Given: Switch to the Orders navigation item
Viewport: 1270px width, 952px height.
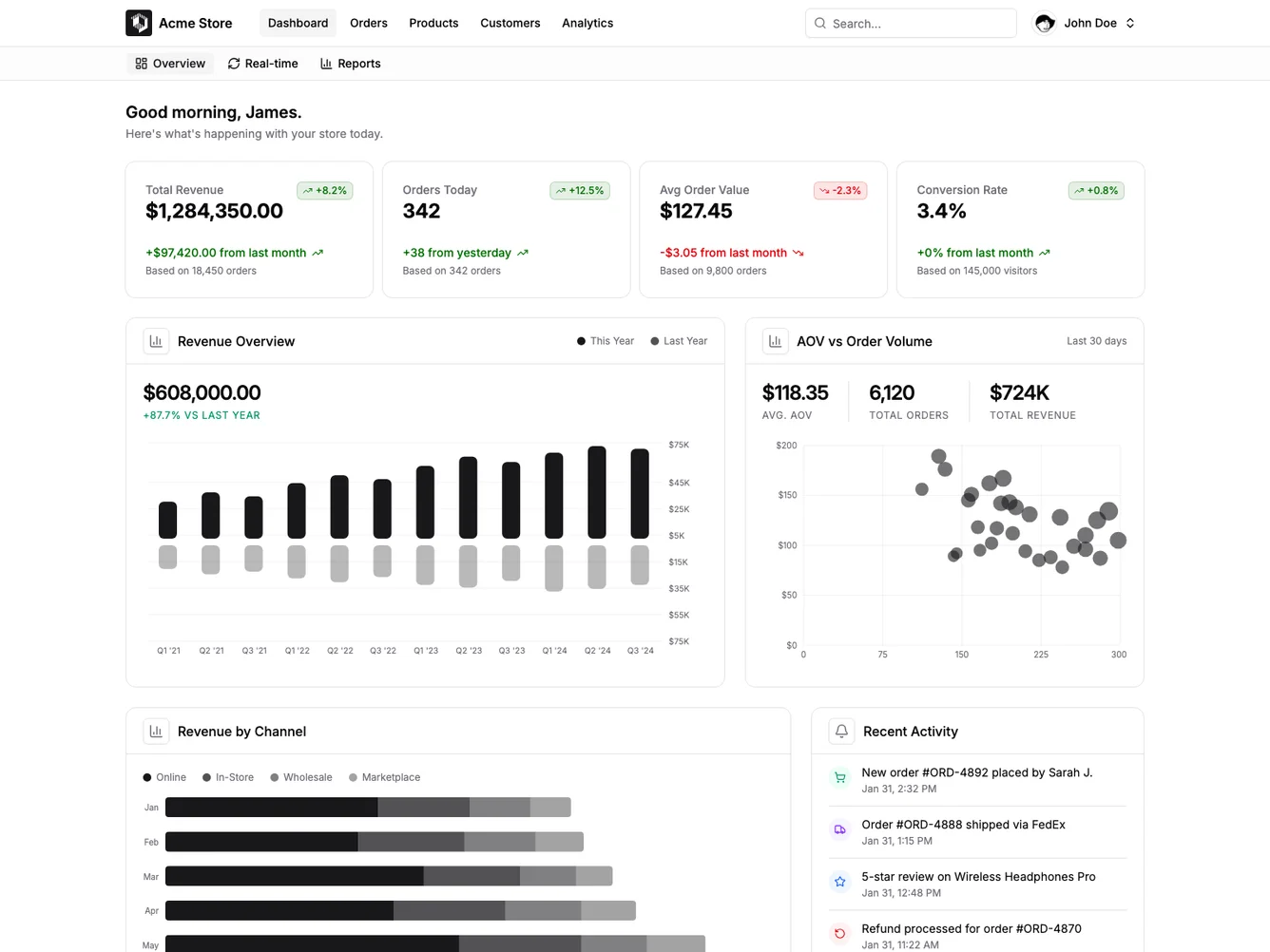Looking at the screenshot, I should [x=368, y=23].
